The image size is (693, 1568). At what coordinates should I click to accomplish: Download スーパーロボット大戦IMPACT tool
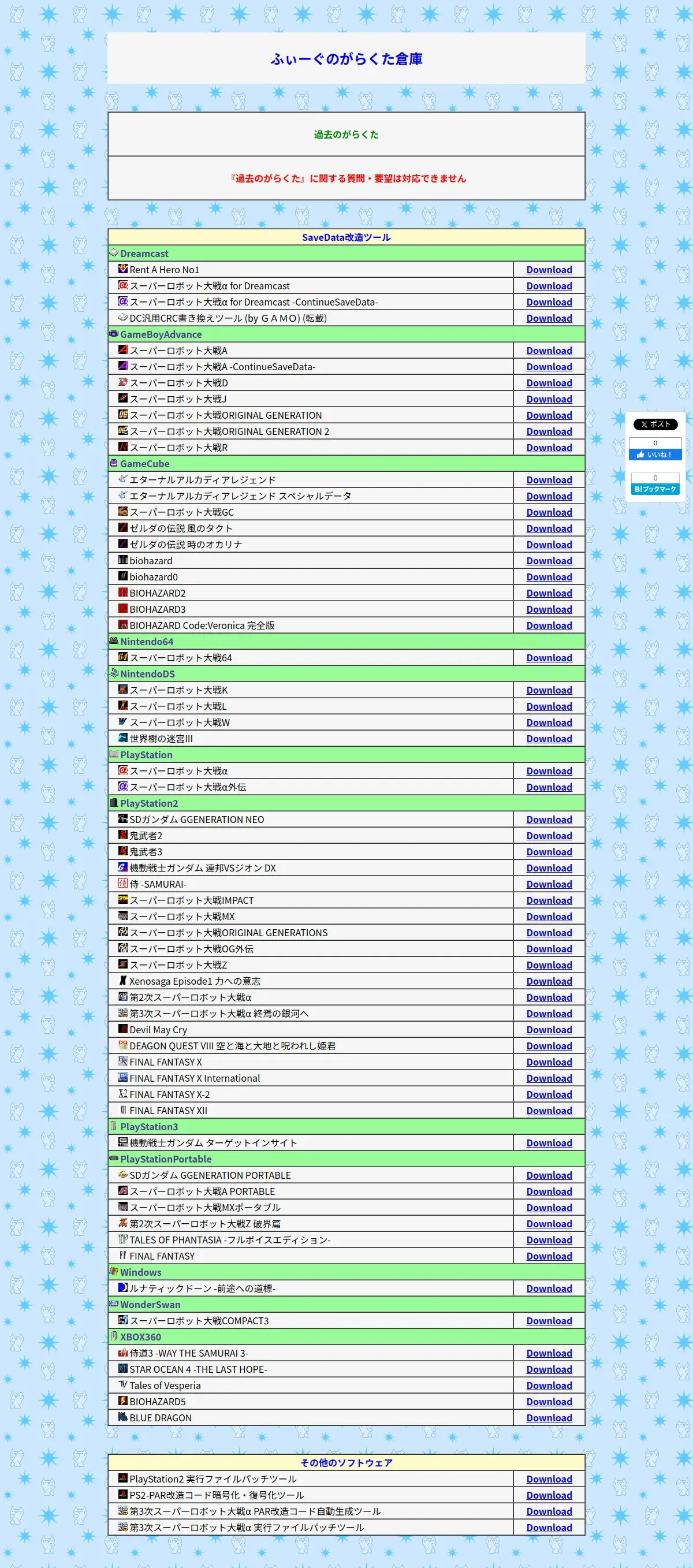[x=549, y=900]
